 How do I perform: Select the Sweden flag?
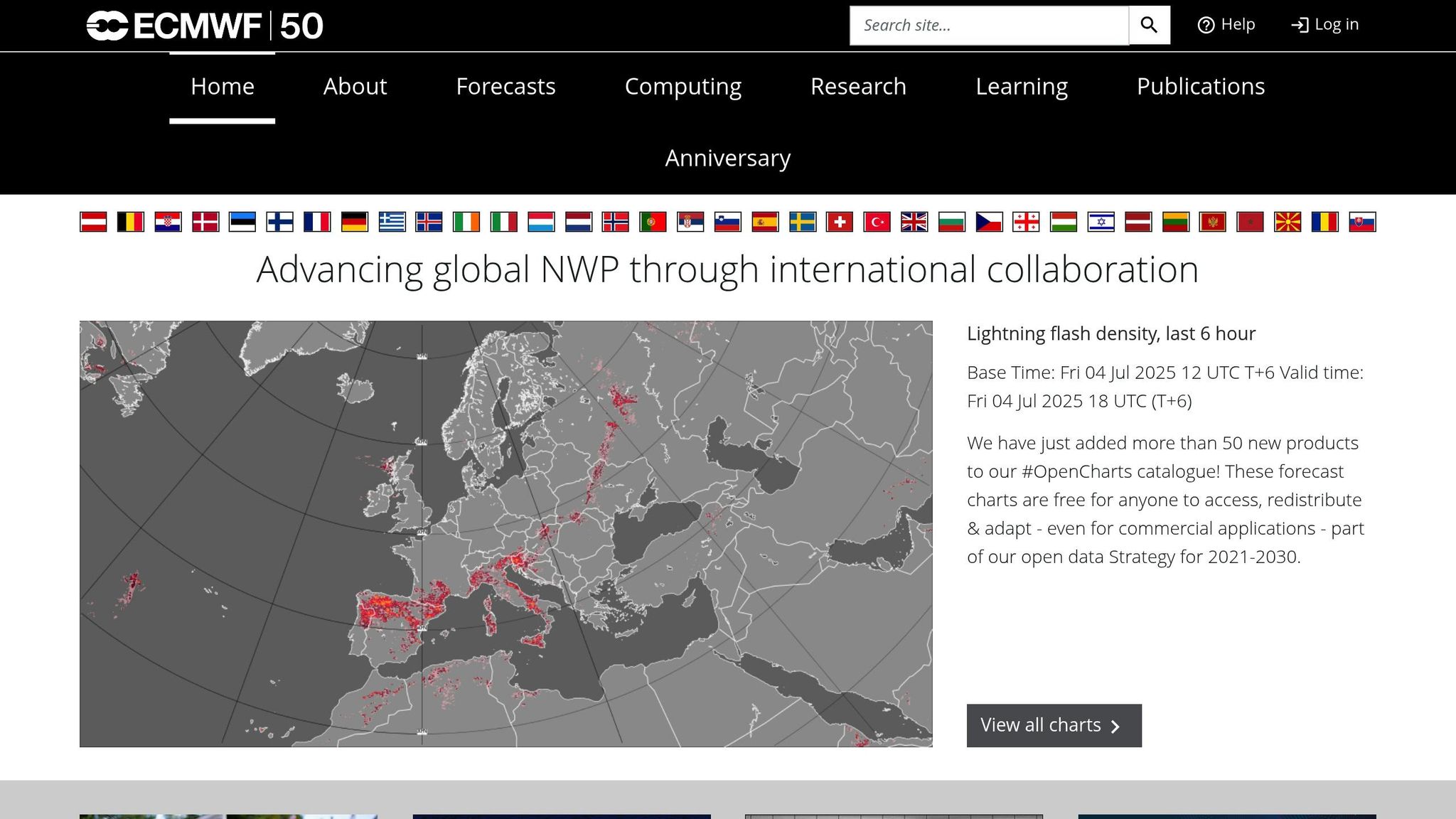[x=803, y=222]
